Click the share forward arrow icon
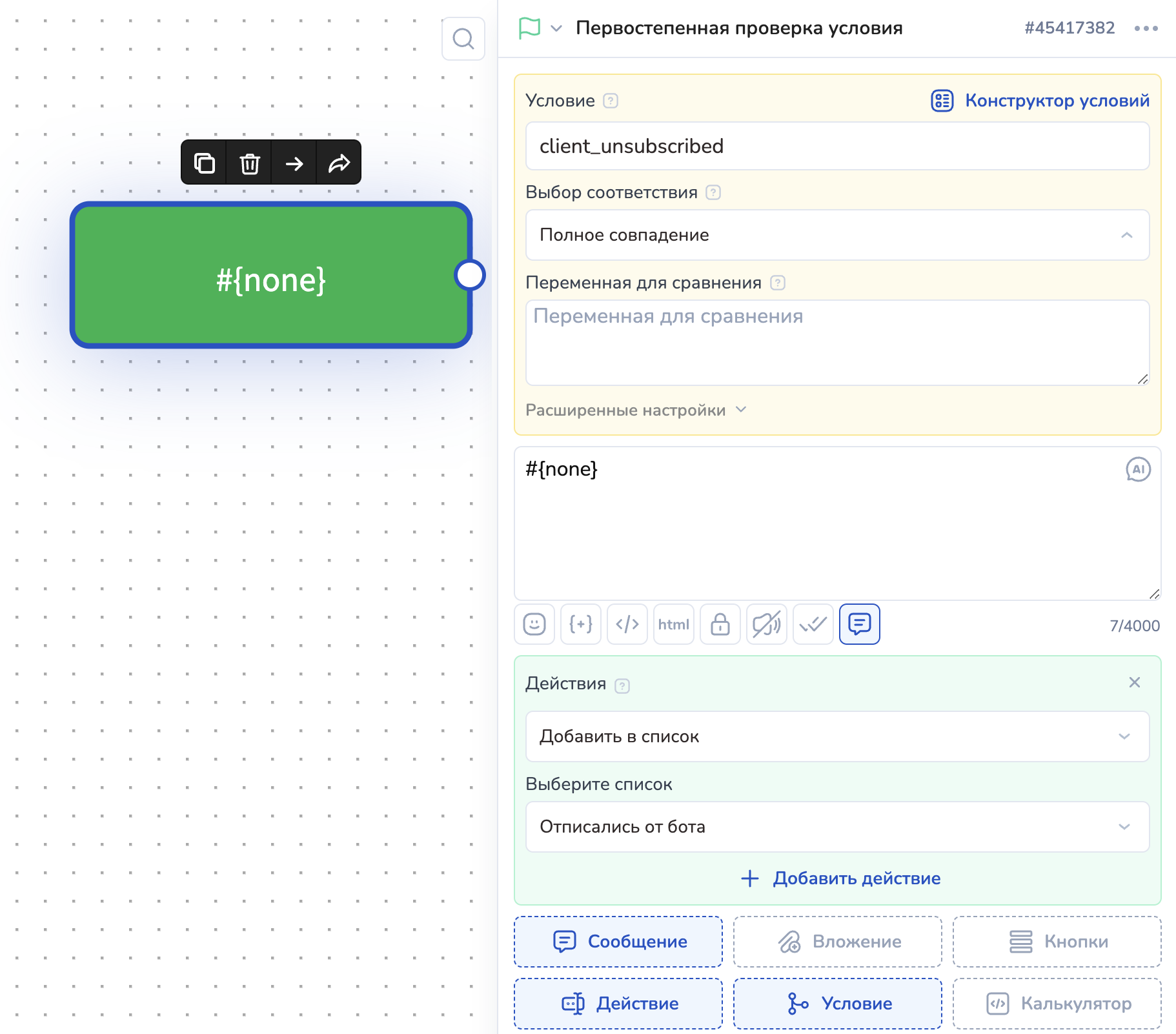1176x1034 pixels. click(x=339, y=163)
